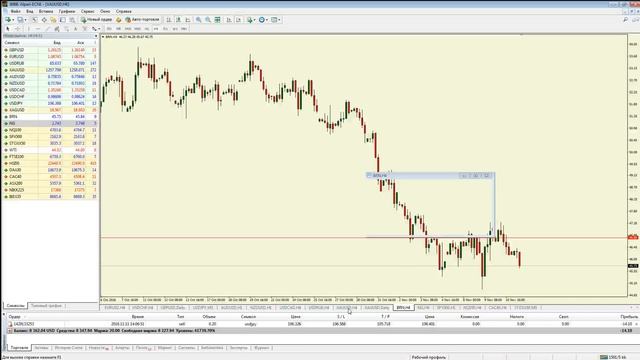
Task: Toggle the Авто-торговля button
Action: pyautogui.click(x=142, y=20)
